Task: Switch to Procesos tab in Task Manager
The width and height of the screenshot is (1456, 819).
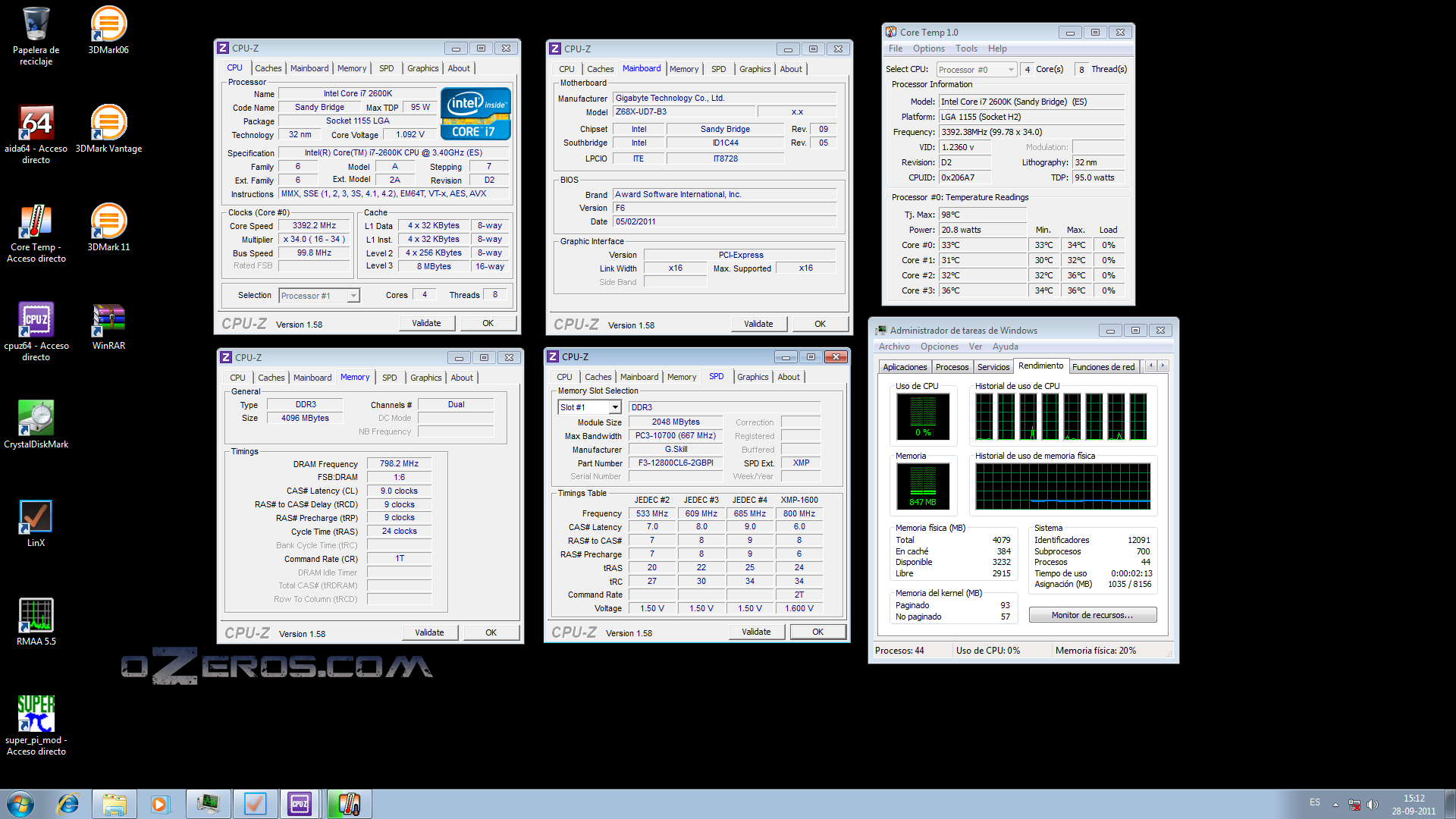Action: coord(952,367)
